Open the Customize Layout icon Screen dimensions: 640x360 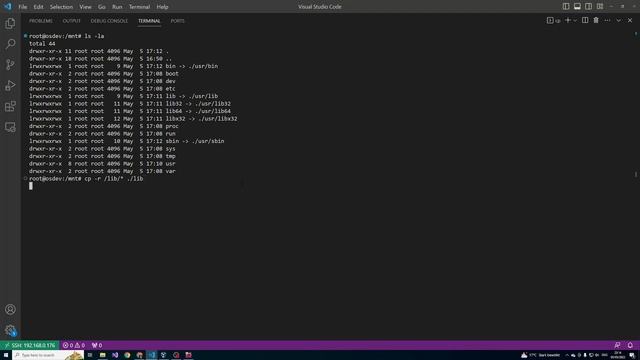tap(600, 7)
